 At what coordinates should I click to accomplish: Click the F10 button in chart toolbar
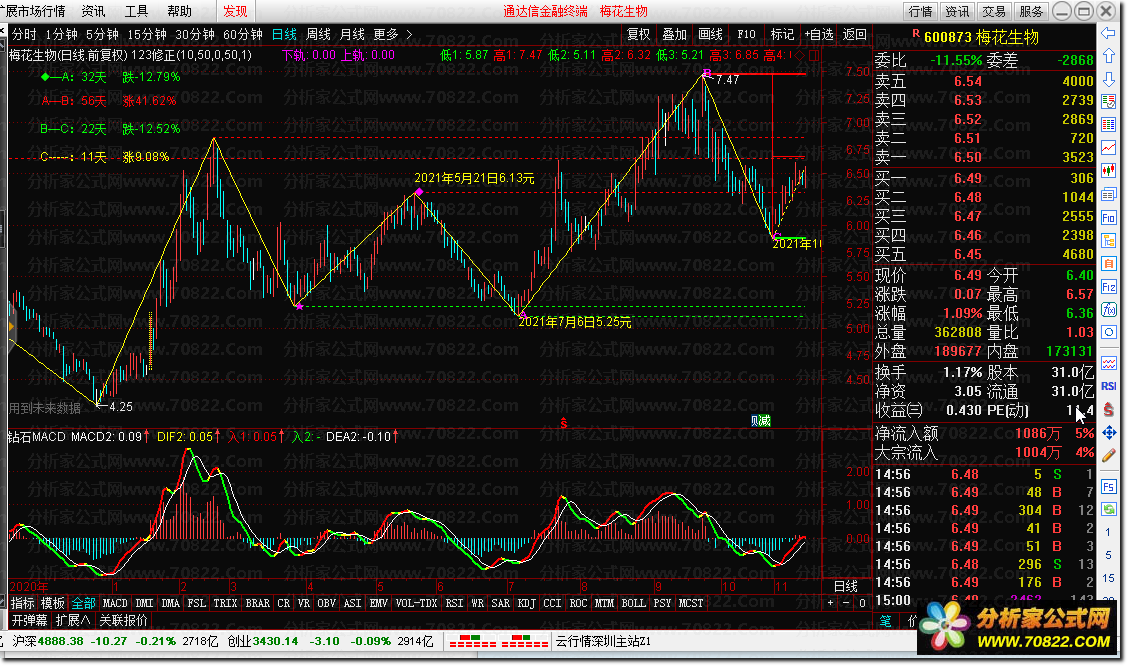click(747, 35)
